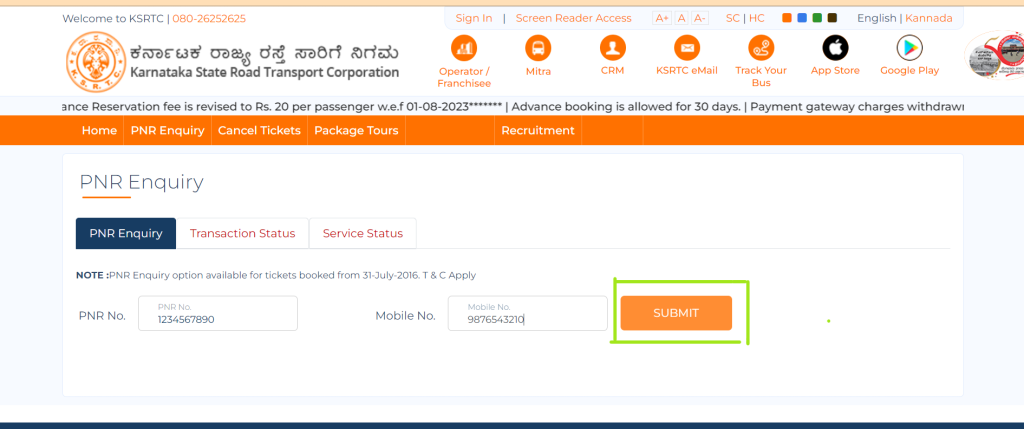Select the dark blue PNR Enquiry tab
Viewport: 1024px width, 429px height.
click(x=126, y=233)
